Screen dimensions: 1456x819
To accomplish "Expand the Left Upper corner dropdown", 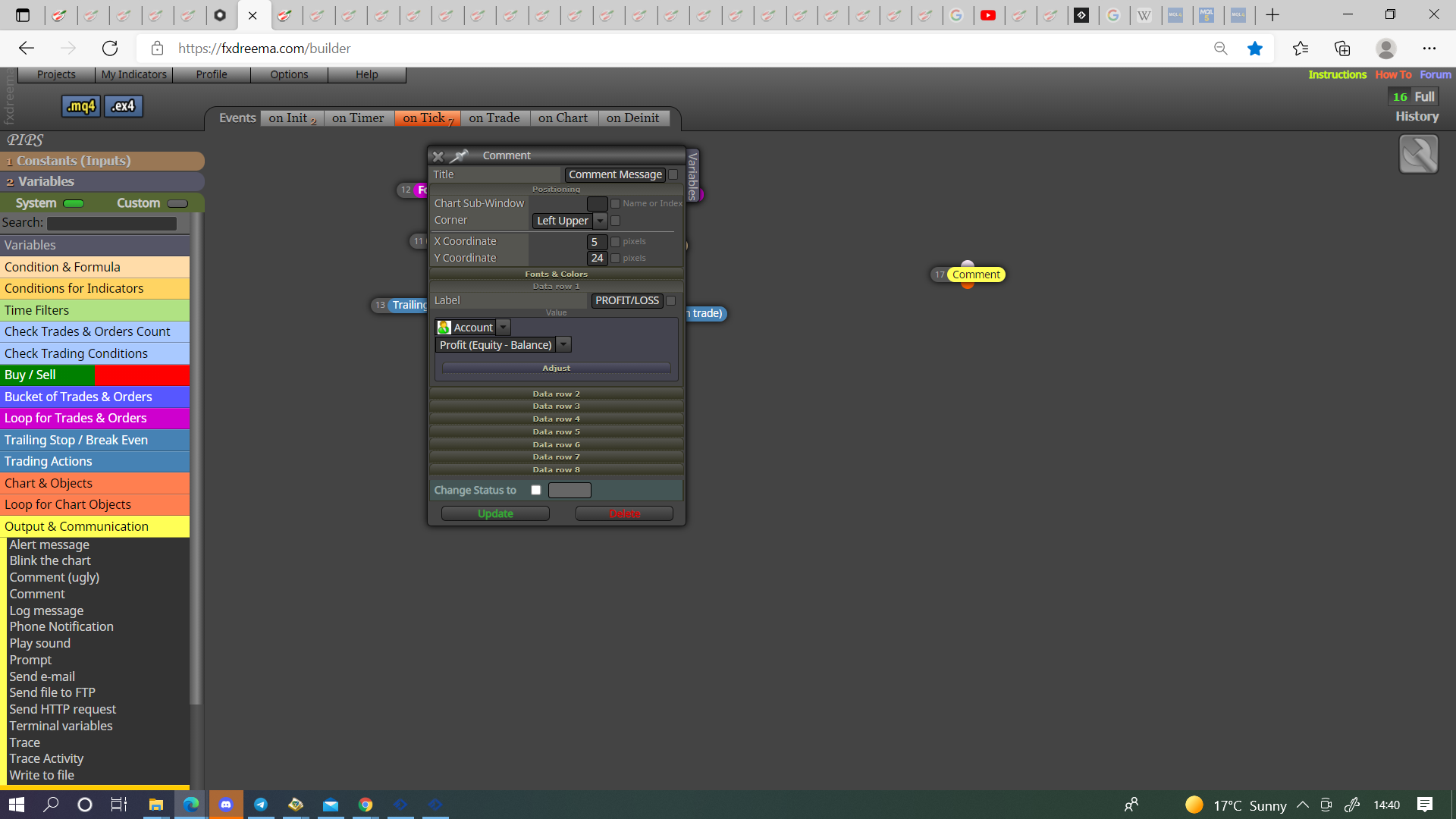I will tap(601, 221).
